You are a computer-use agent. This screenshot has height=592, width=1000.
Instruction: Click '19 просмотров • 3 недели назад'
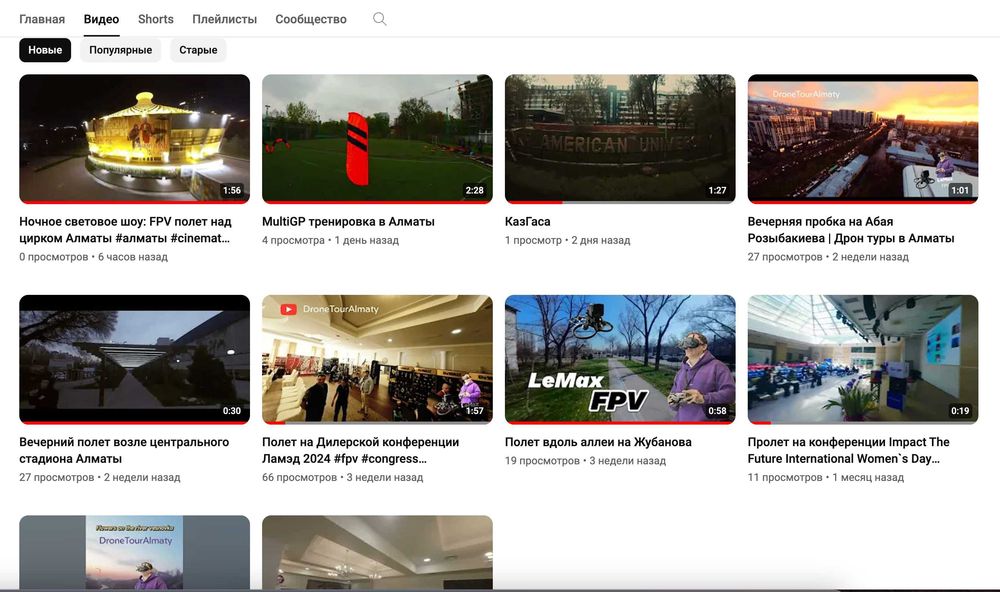pos(585,461)
